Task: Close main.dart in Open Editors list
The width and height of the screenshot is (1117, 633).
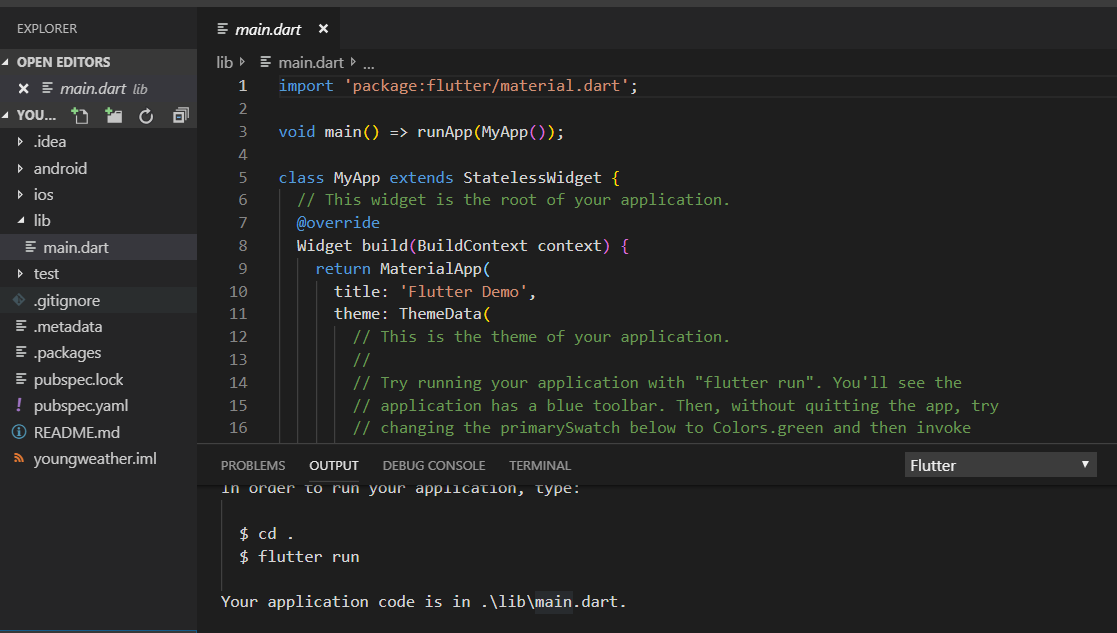Action: tap(24, 89)
